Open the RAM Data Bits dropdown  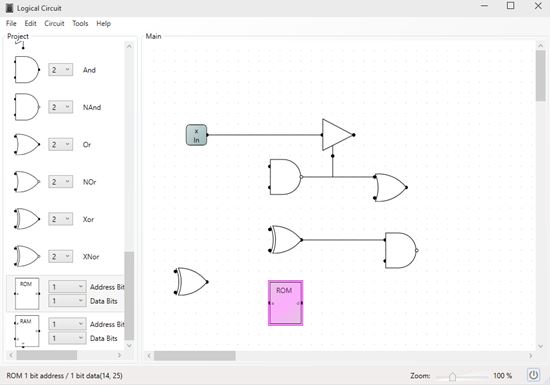(67, 338)
